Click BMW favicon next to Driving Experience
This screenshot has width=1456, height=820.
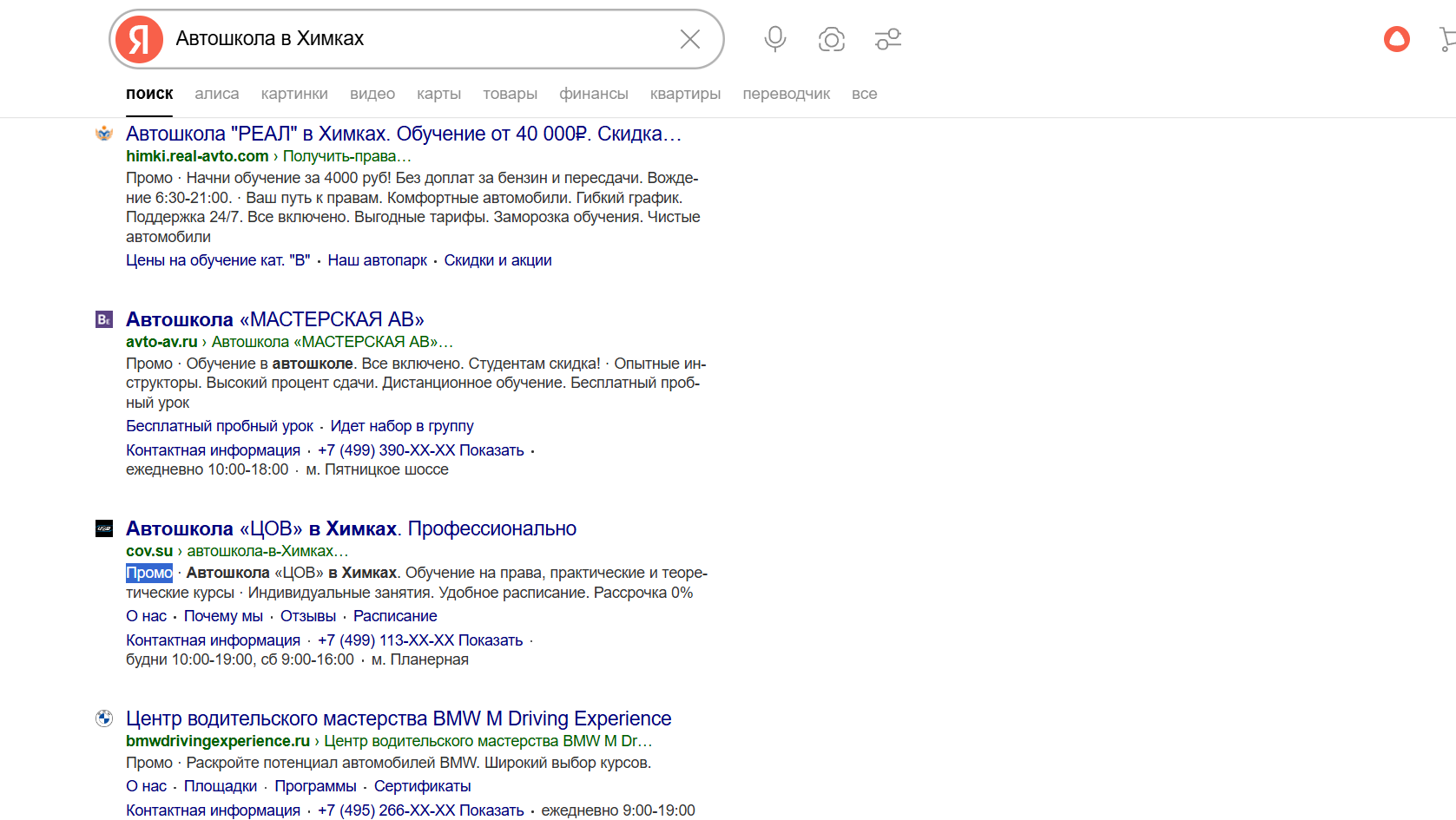point(104,718)
